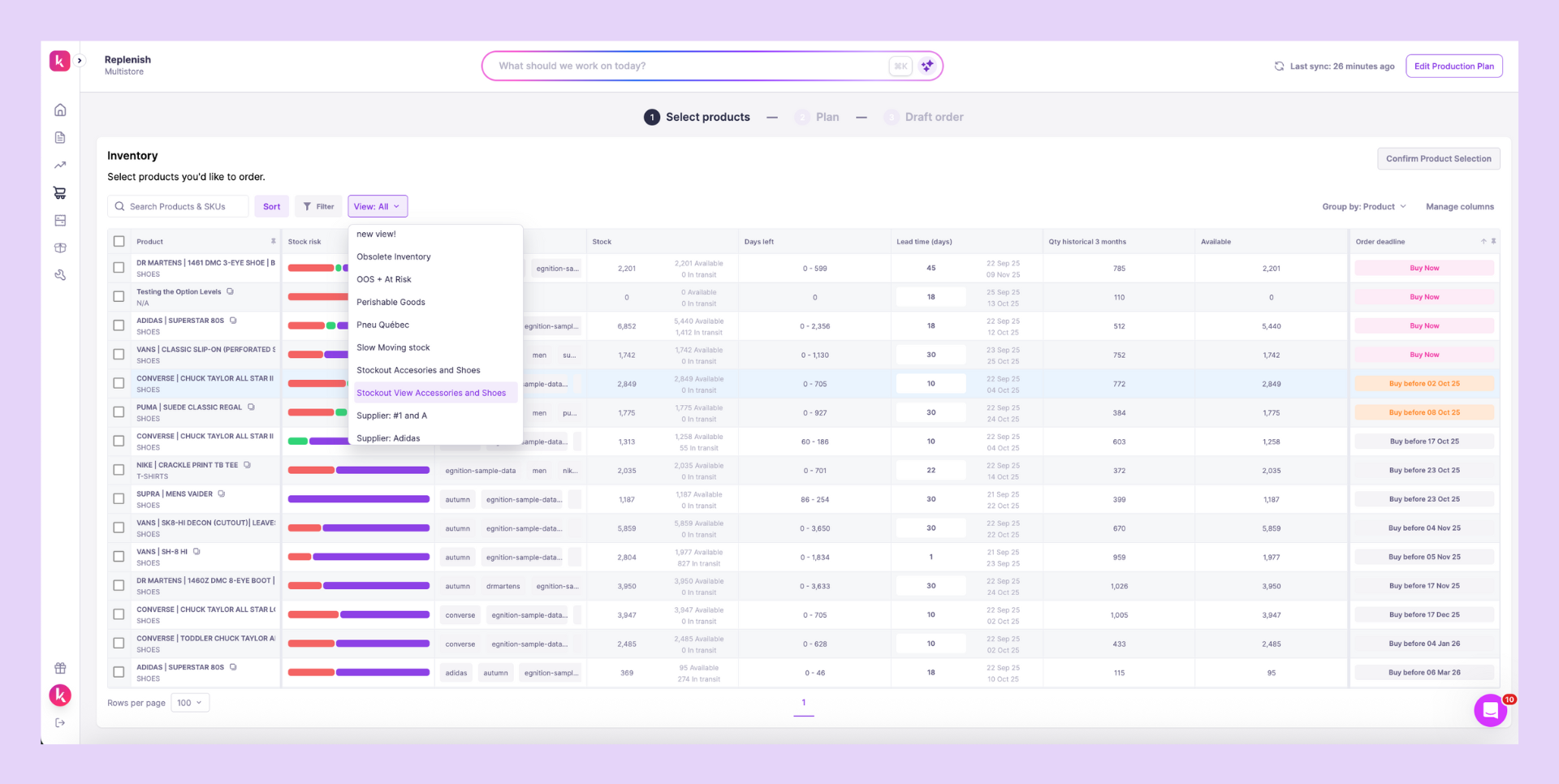This screenshot has width=1559, height=784.
Task: Select Stockout Accesories and Shoes view
Action: [436, 370]
